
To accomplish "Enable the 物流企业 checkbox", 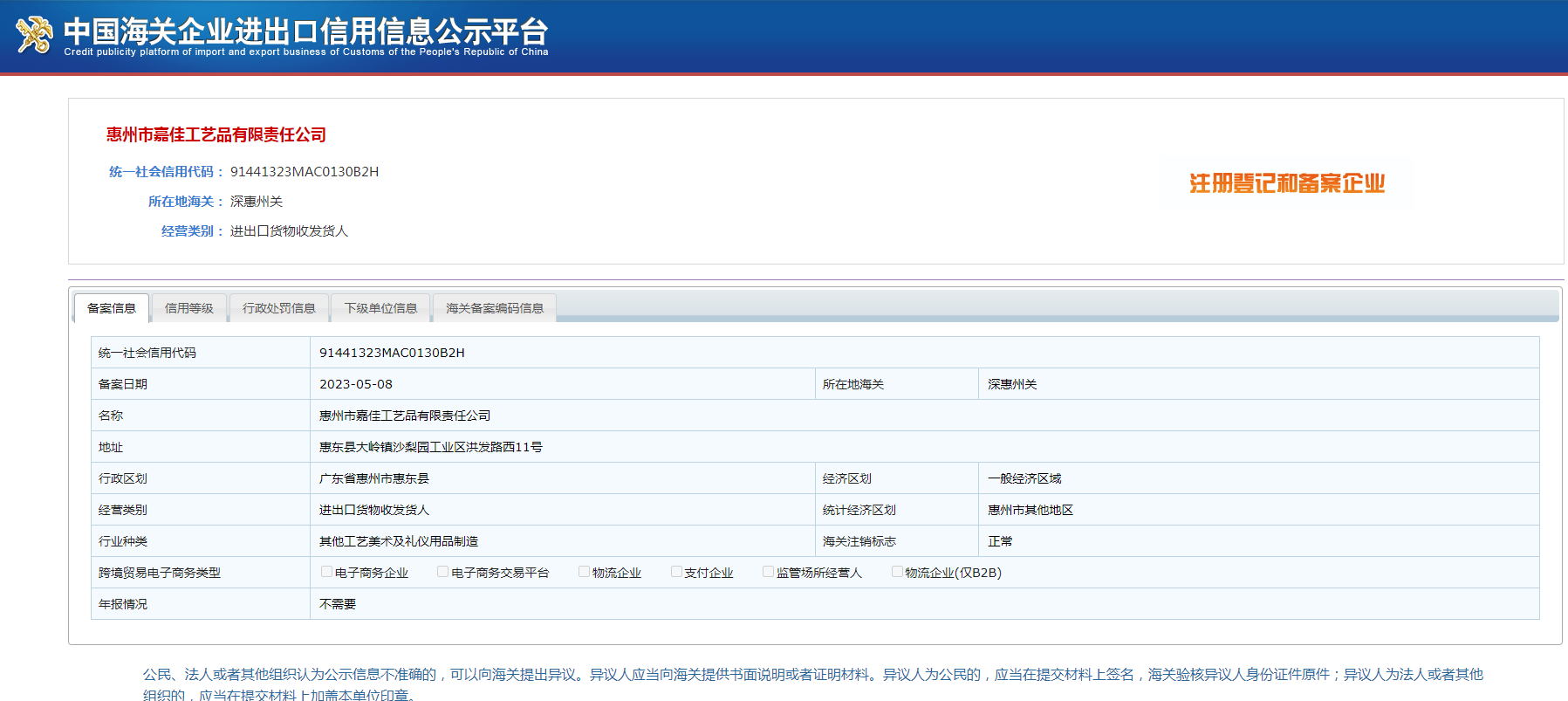I will 584,572.
